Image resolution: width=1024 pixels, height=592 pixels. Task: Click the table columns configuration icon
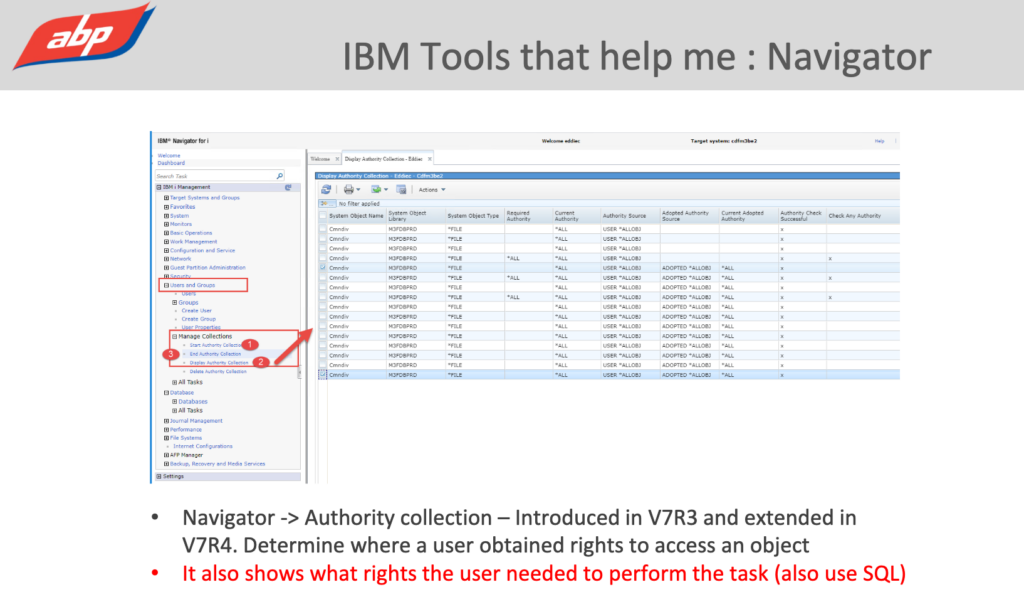pos(402,189)
